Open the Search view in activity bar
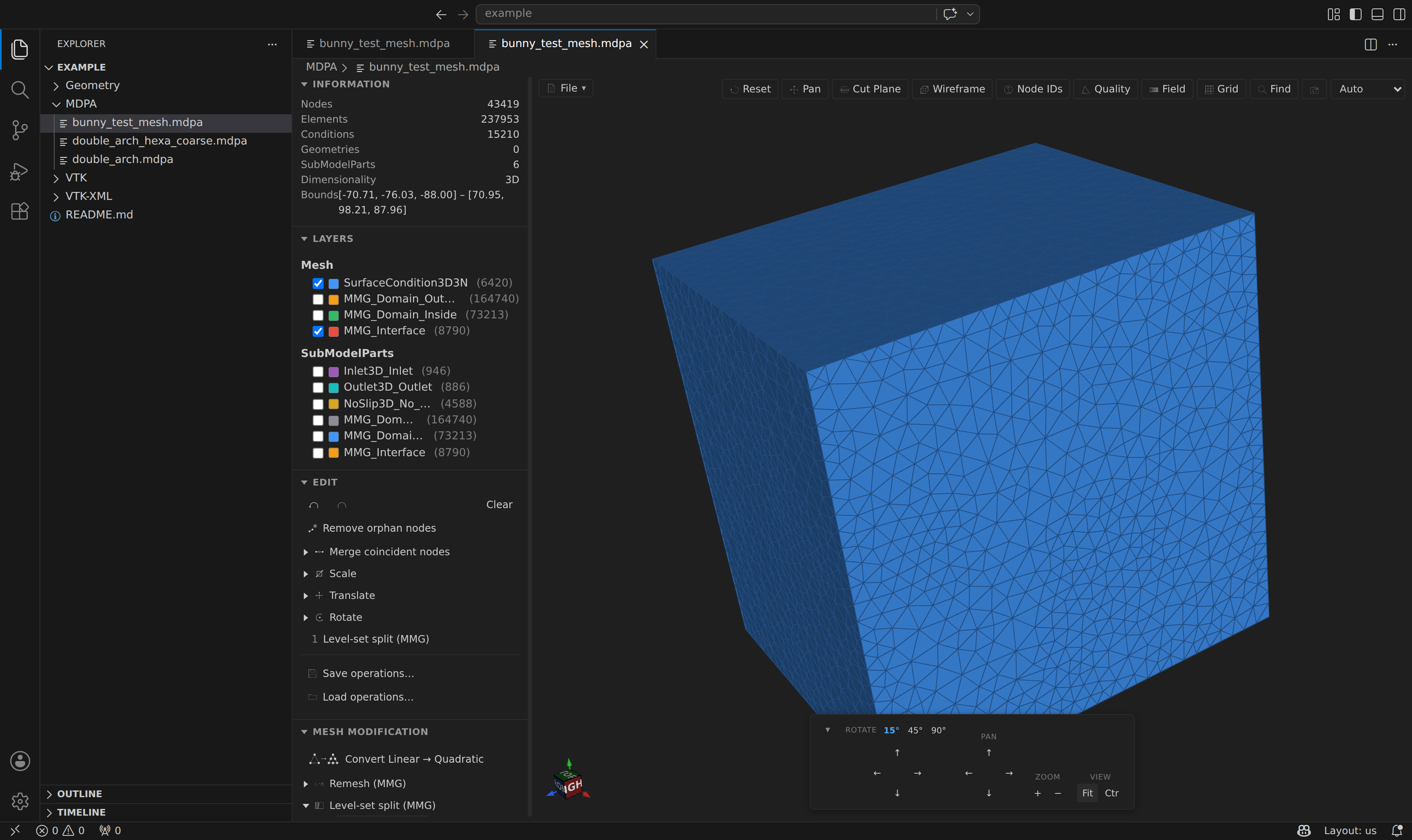The width and height of the screenshot is (1412, 840). click(x=20, y=89)
